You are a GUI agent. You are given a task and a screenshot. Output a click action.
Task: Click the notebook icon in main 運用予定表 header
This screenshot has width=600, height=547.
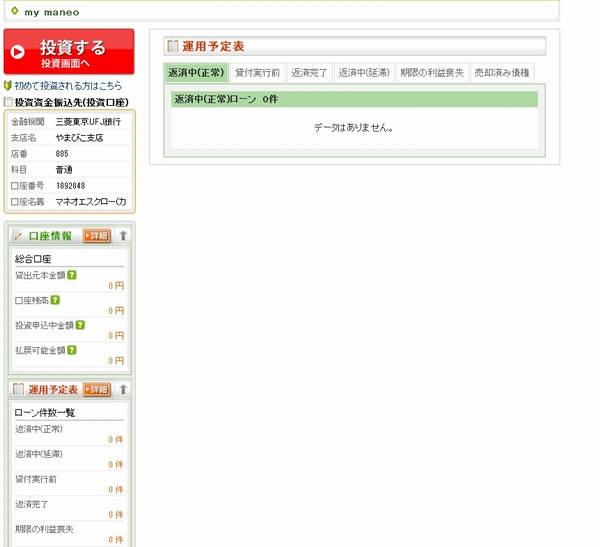coord(173,46)
